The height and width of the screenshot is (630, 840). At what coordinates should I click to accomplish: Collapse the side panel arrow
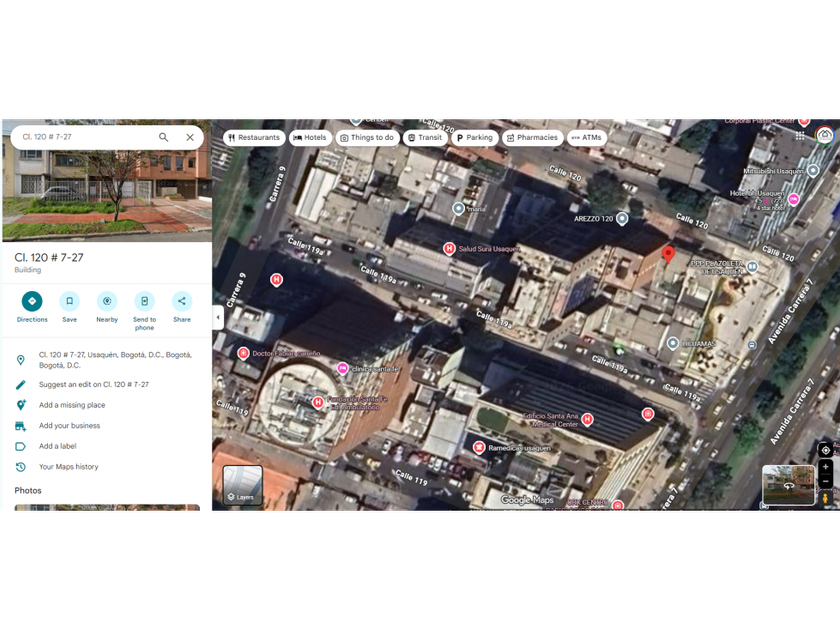218,317
